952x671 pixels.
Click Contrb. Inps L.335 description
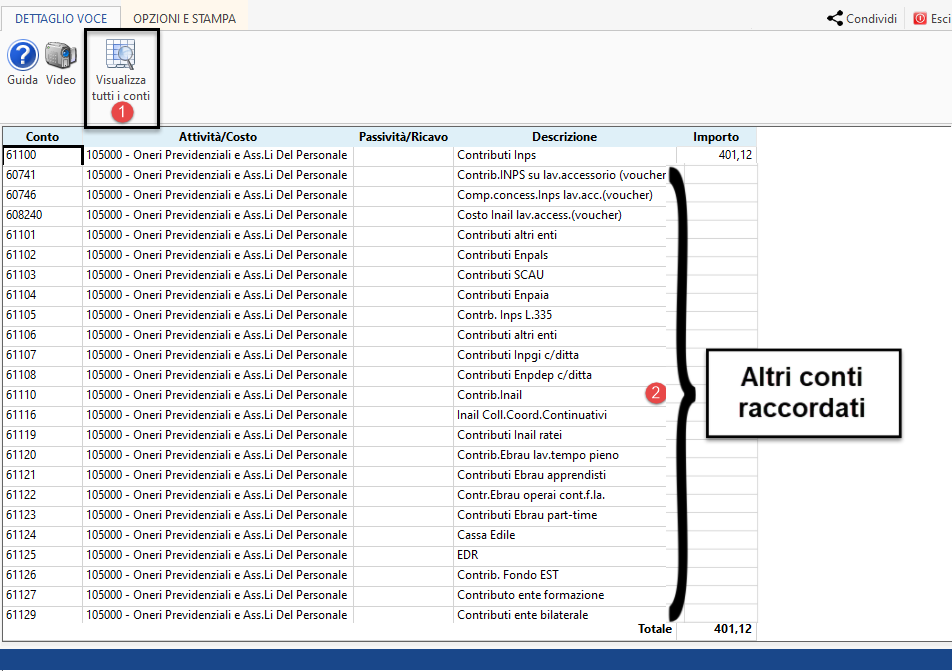pos(560,315)
